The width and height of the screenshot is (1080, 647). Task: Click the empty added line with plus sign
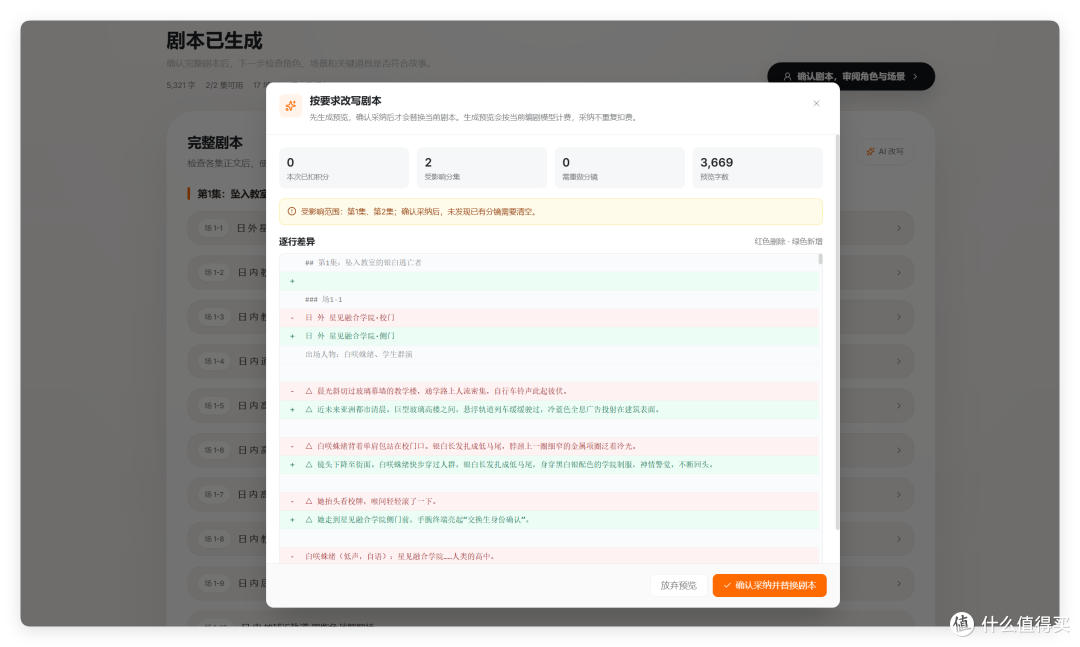pos(549,281)
